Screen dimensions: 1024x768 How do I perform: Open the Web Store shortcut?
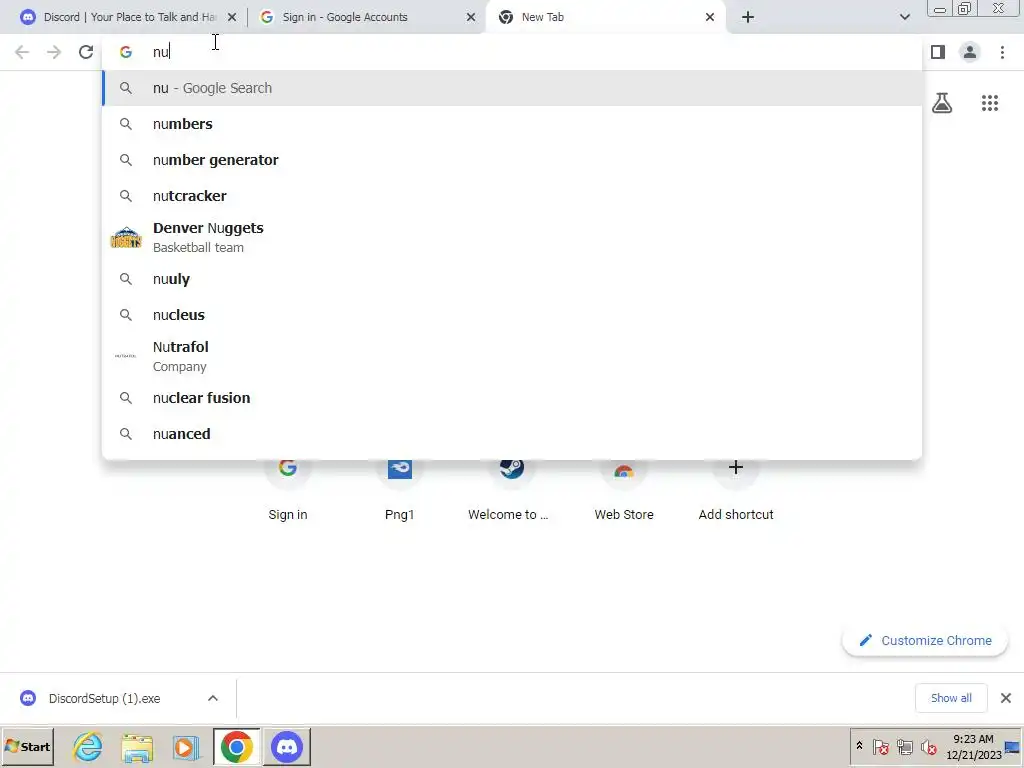(624, 490)
